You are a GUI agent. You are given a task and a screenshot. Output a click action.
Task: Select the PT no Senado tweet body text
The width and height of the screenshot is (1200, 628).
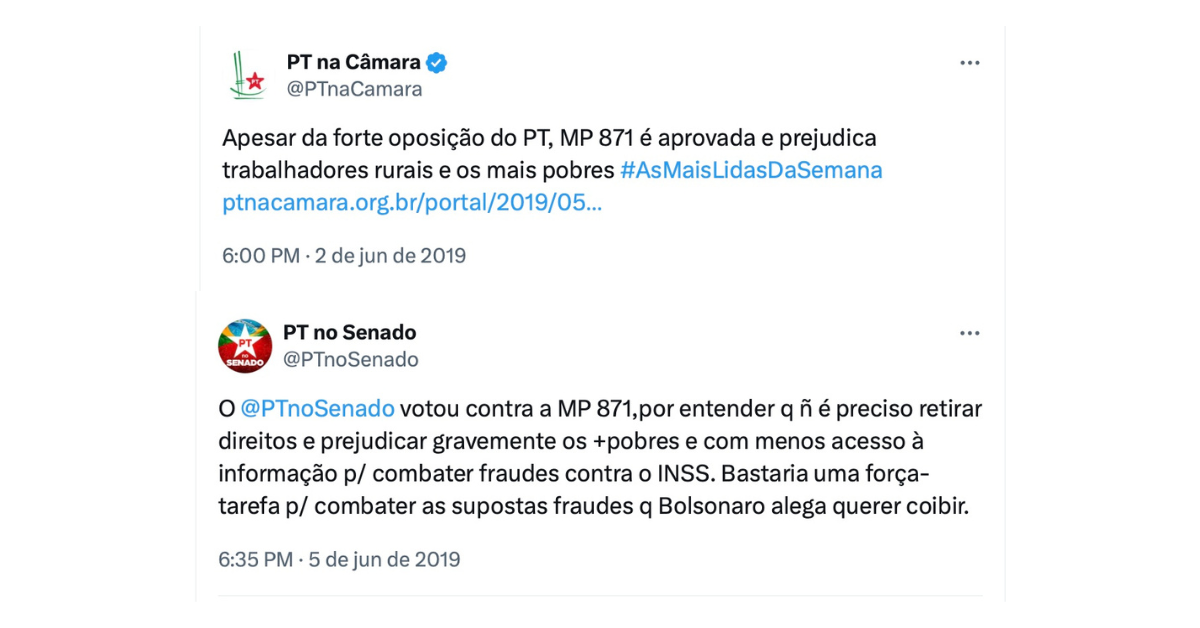coord(600,457)
